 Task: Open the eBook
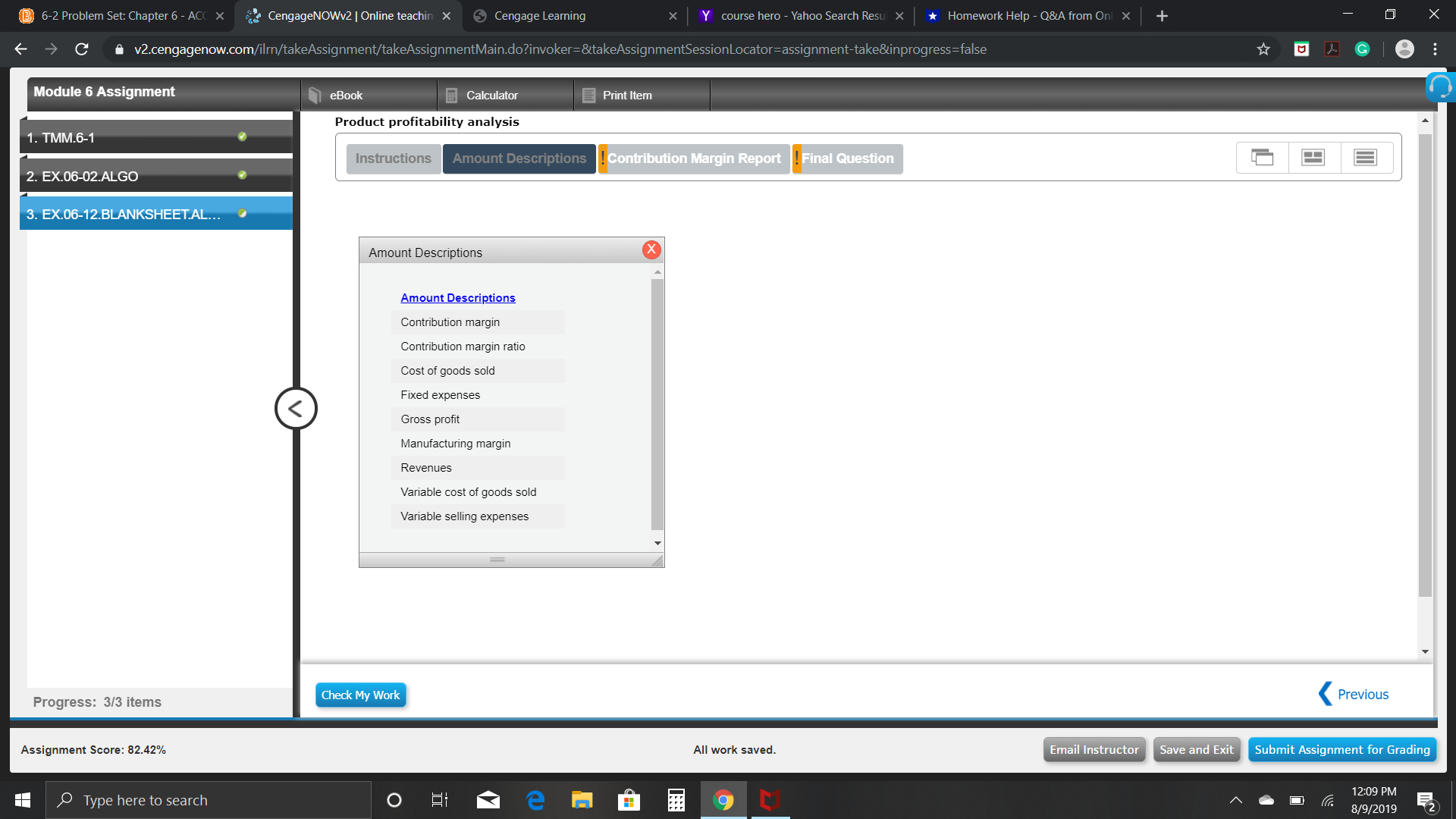345,95
